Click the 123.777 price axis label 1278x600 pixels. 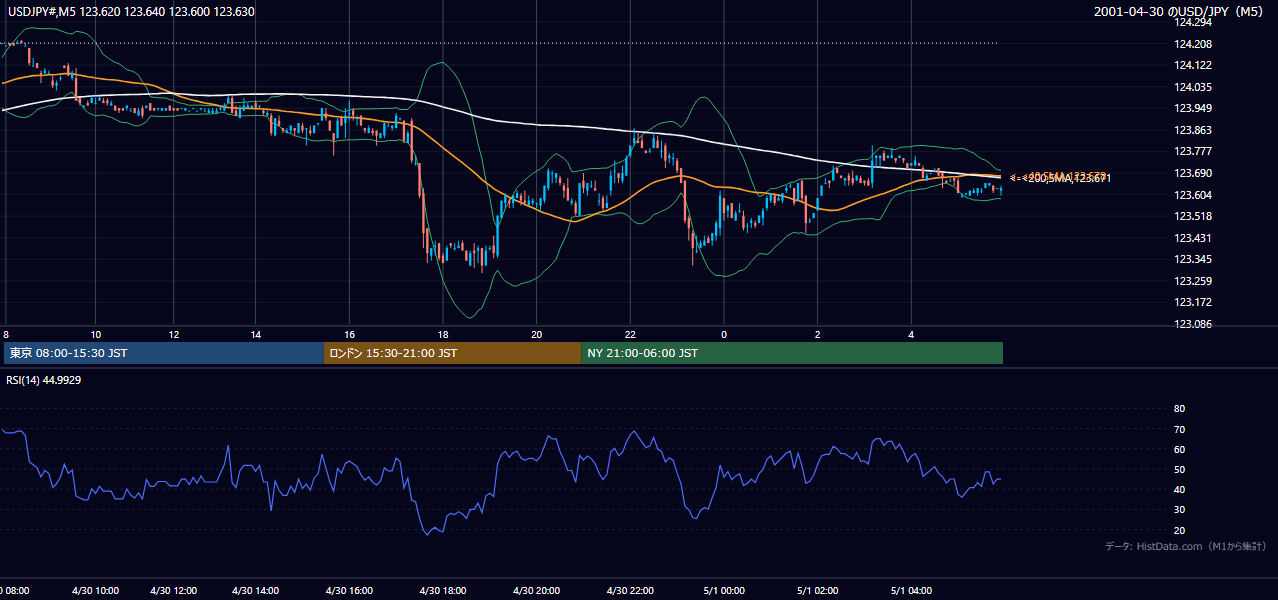pyautogui.click(x=1193, y=151)
